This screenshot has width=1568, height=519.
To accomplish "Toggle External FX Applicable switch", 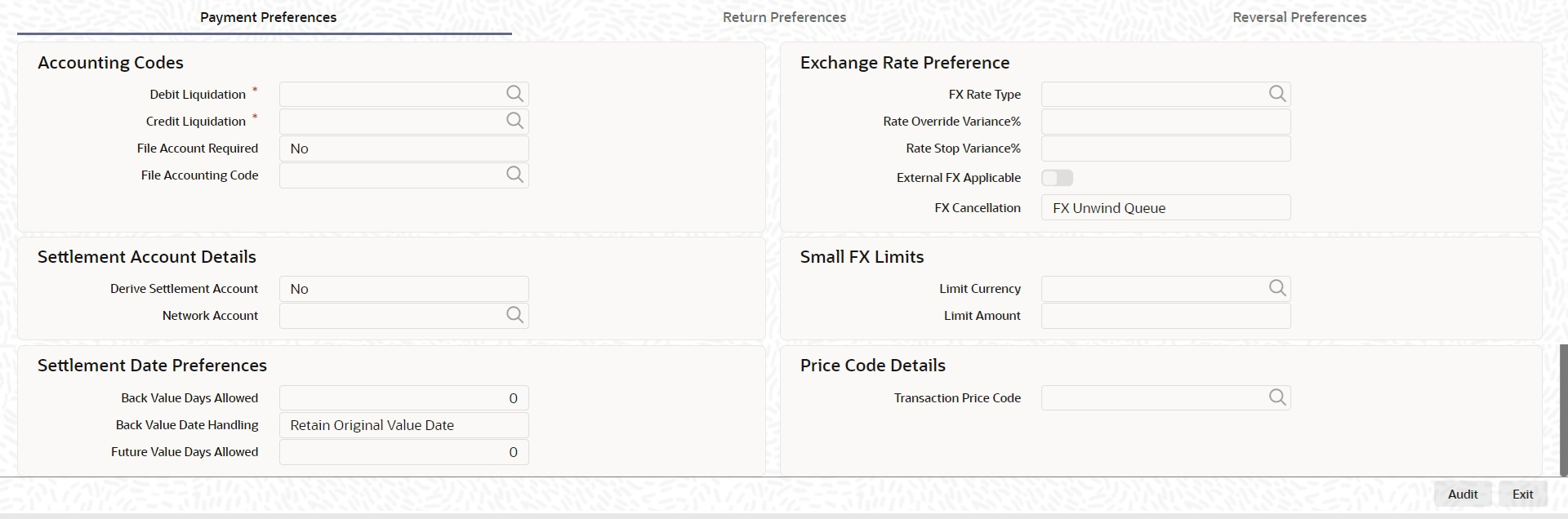I will coord(1057,178).
